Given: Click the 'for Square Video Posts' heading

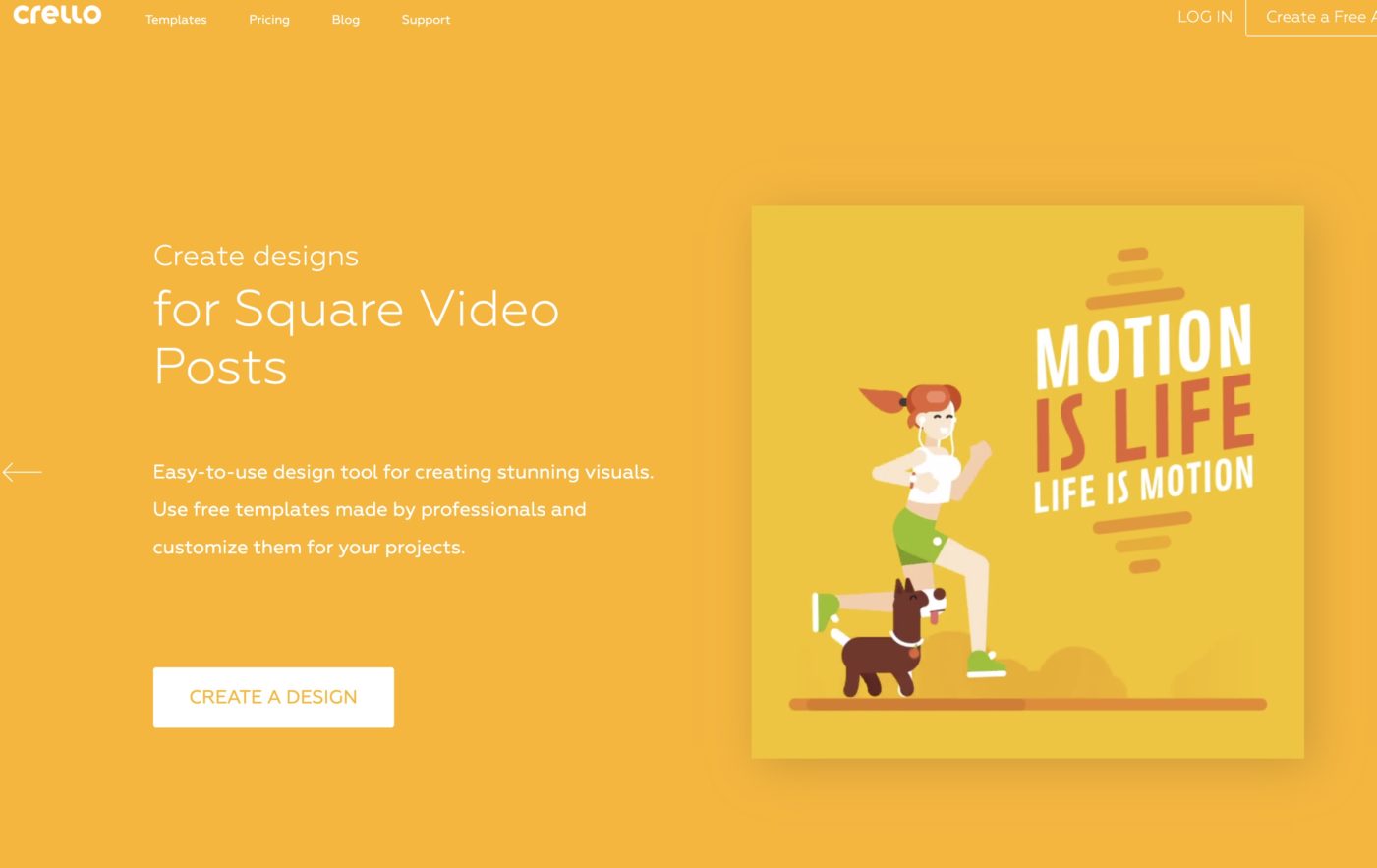Looking at the screenshot, I should [x=356, y=337].
